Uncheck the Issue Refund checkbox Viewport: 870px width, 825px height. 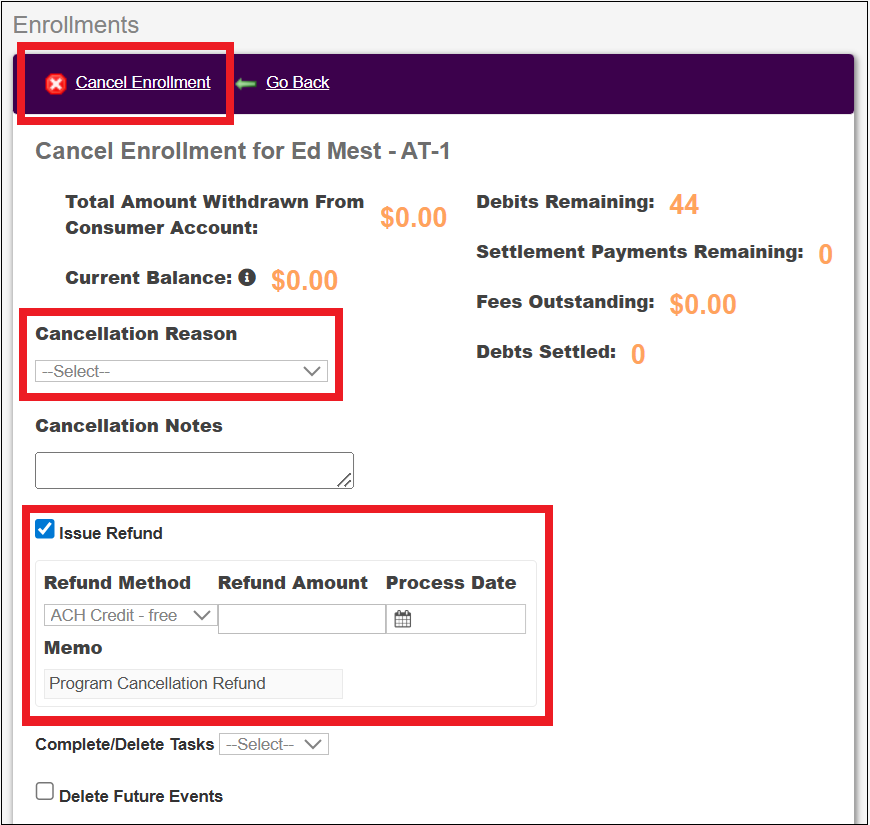coord(44,530)
